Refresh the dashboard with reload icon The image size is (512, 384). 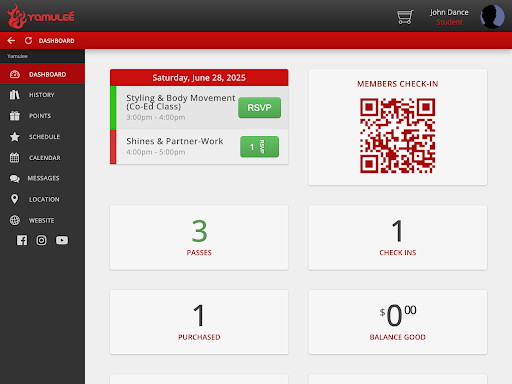click(x=28, y=41)
